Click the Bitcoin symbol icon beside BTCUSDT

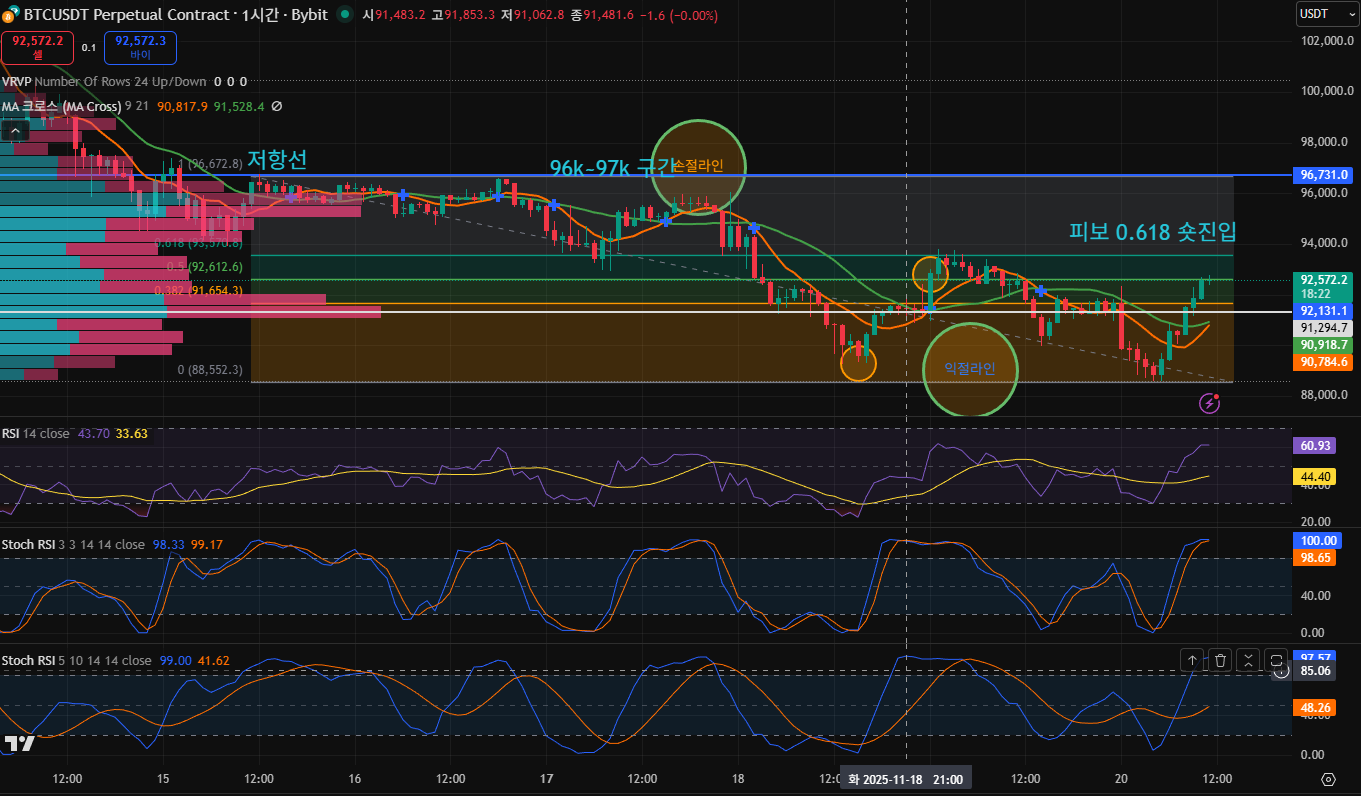[x=11, y=15]
